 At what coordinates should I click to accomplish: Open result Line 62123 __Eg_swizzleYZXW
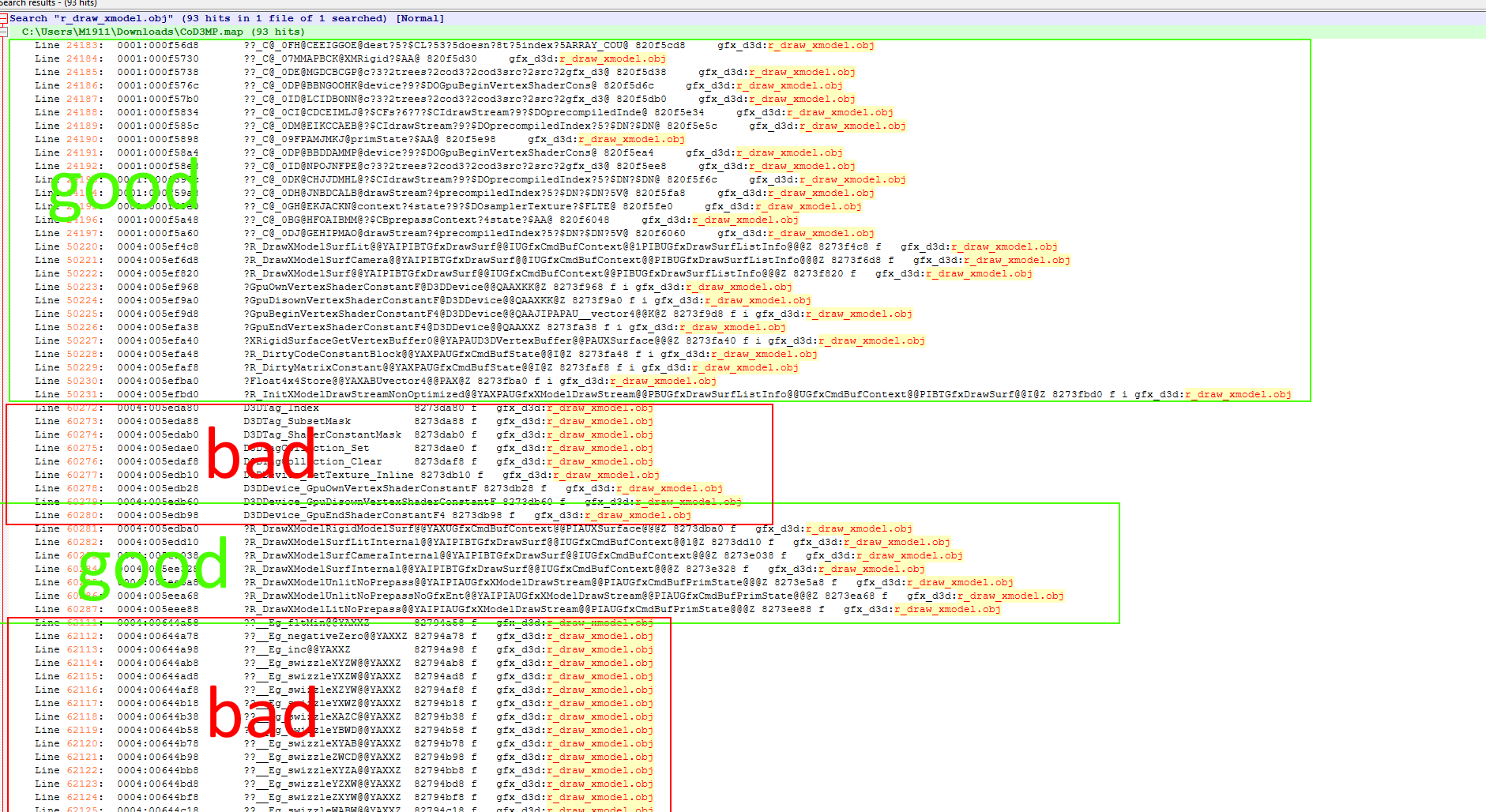(x=344, y=784)
